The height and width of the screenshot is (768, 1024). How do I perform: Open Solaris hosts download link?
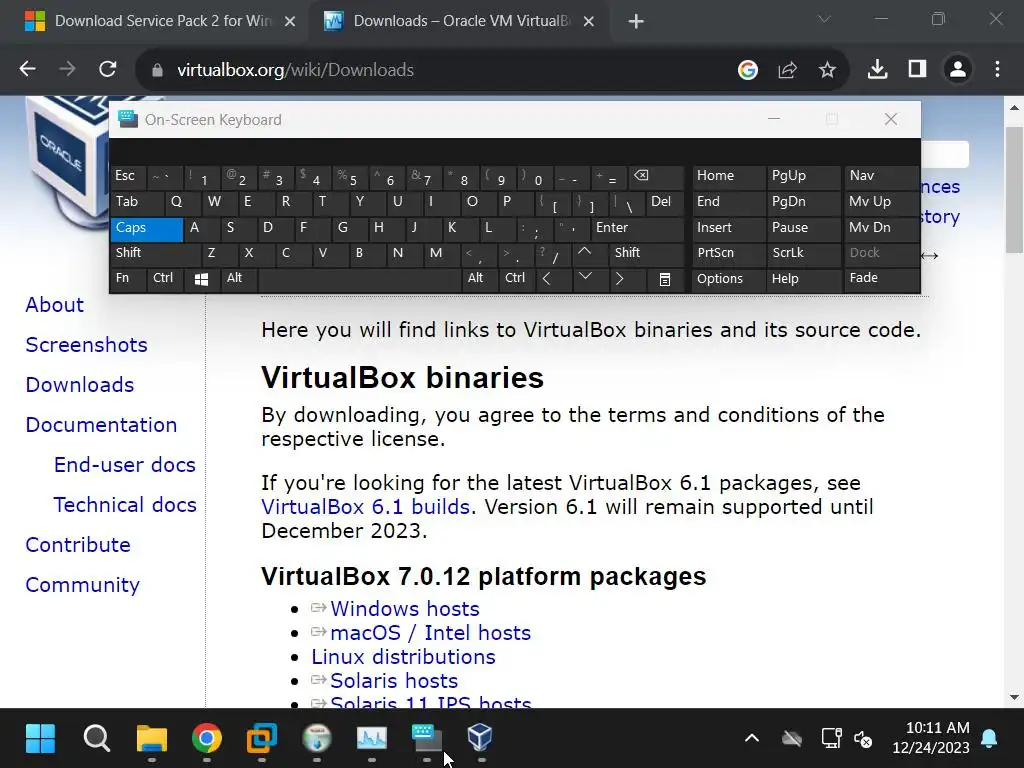pyautogui.click(x=394, y=681)
